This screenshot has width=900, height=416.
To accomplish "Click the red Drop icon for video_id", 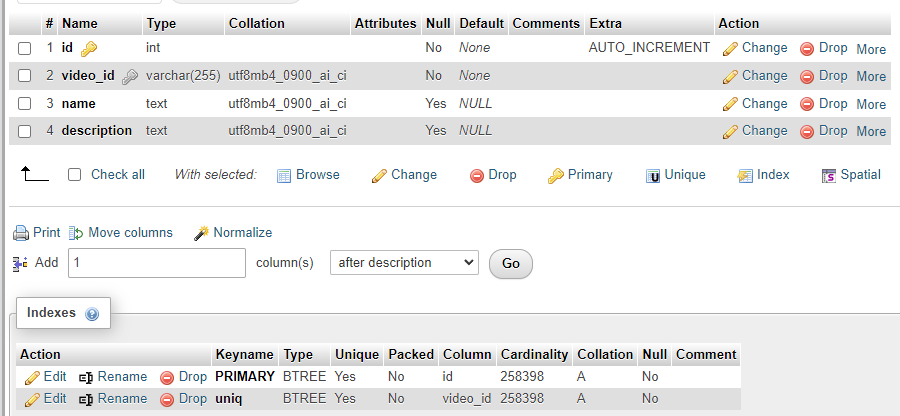I will click(807, 76).
